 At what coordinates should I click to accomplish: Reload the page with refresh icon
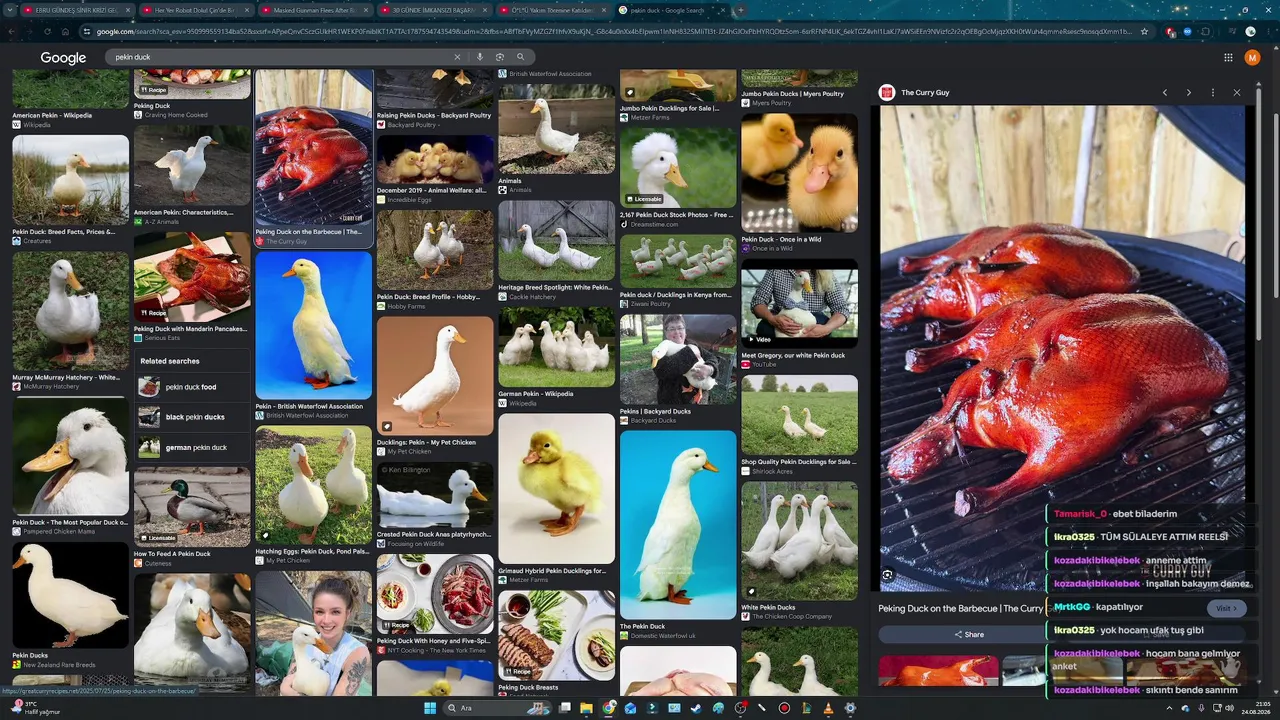pos(47,31)
